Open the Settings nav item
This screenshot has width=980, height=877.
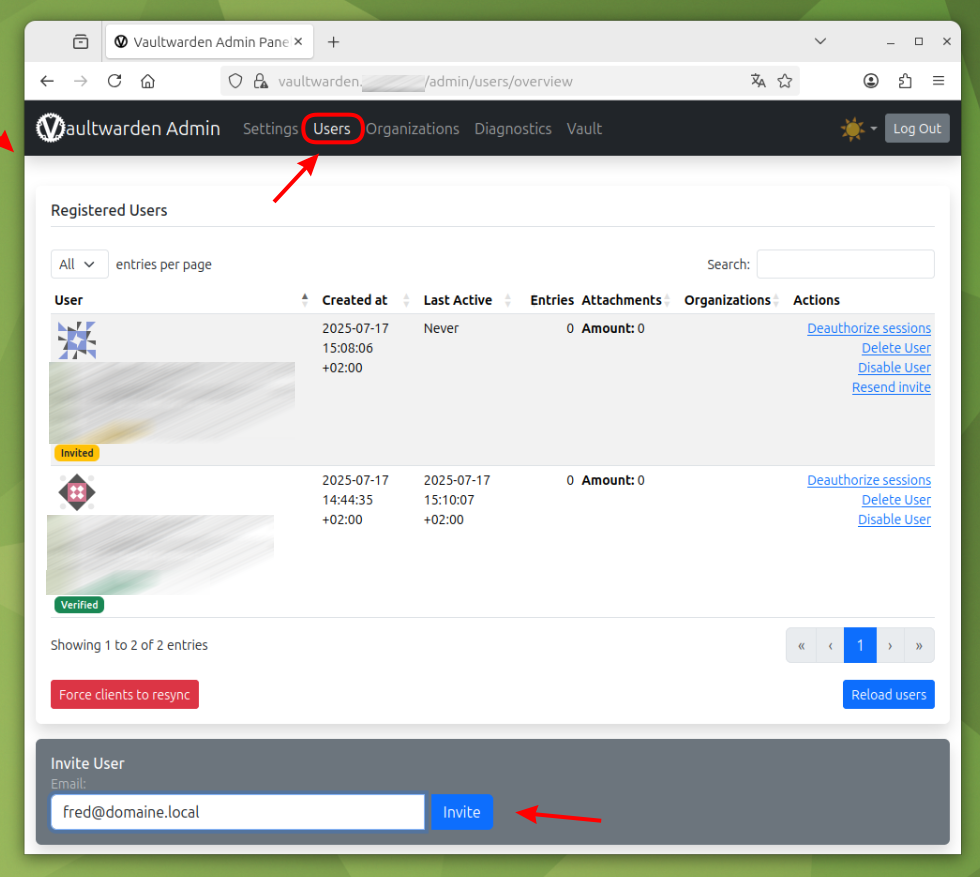271,129
